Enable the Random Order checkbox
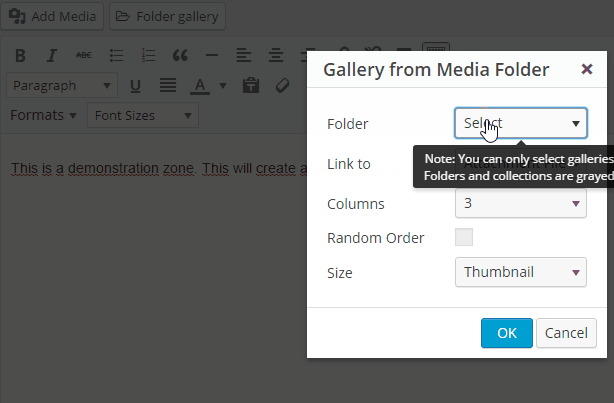 point(464,238)
